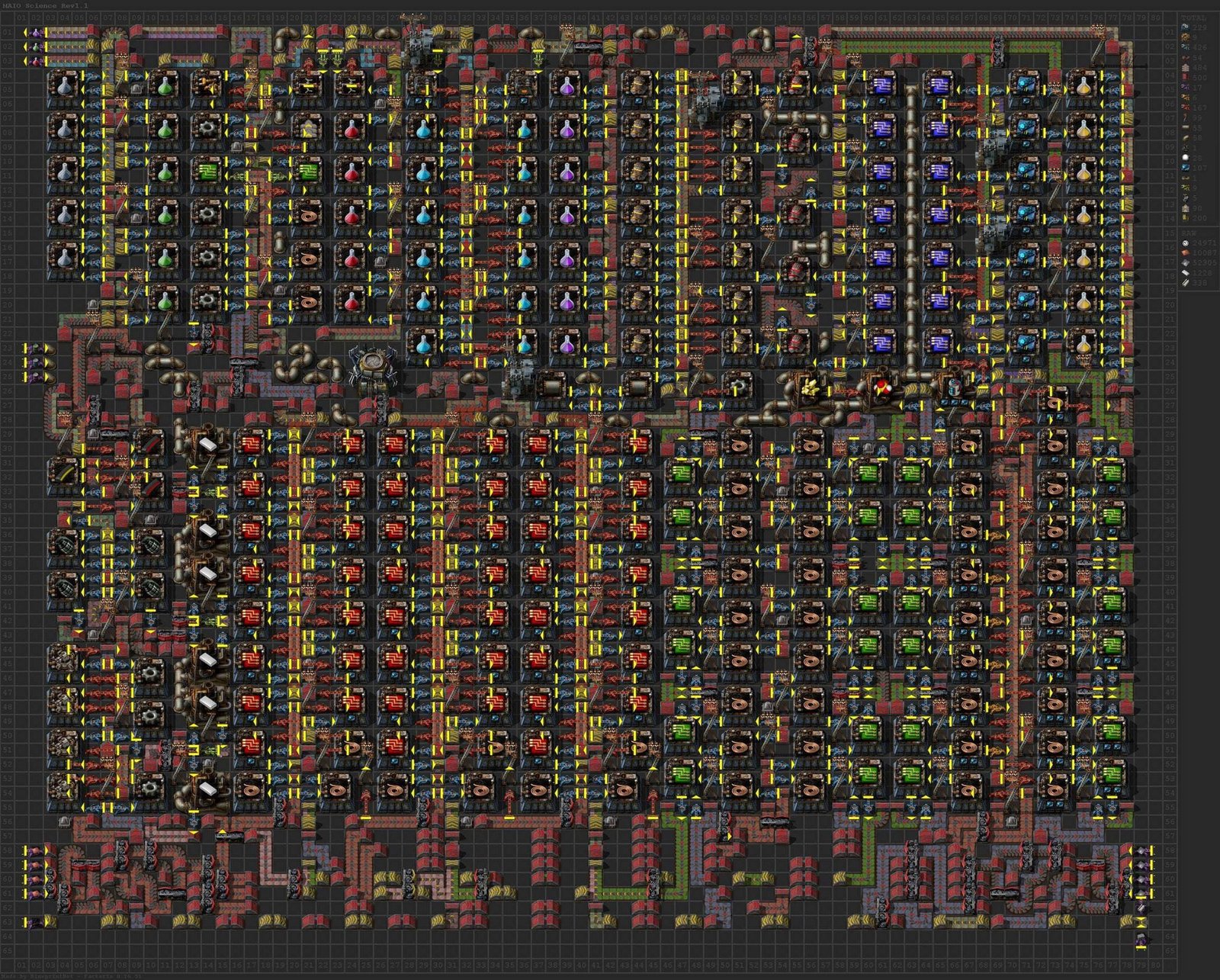Image resolution: width=1220 pixels, height=980 pixels.
Task: Click the inserter icon beside total 426
Action: click(x=1185, y=47)
